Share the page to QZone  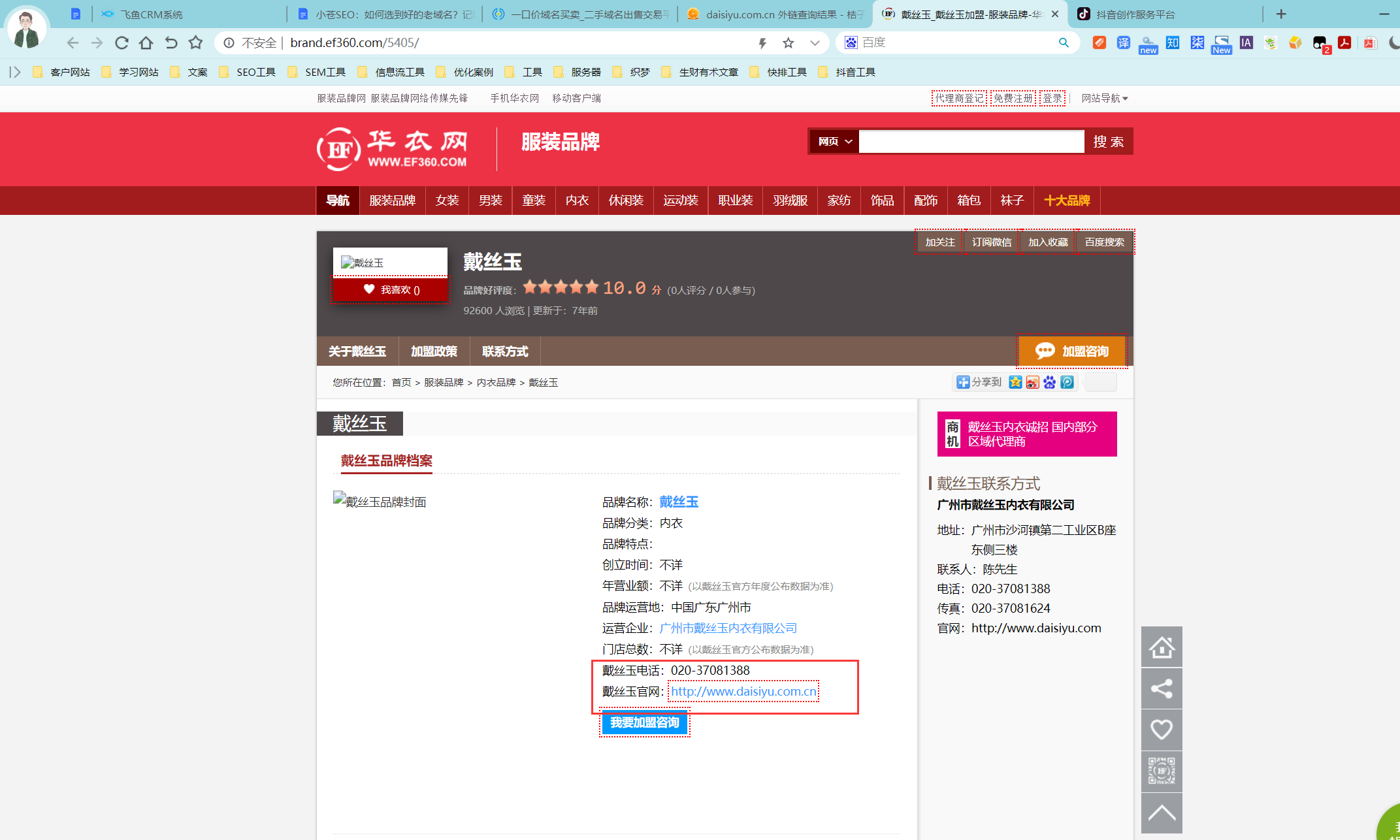coord(1015,382)
